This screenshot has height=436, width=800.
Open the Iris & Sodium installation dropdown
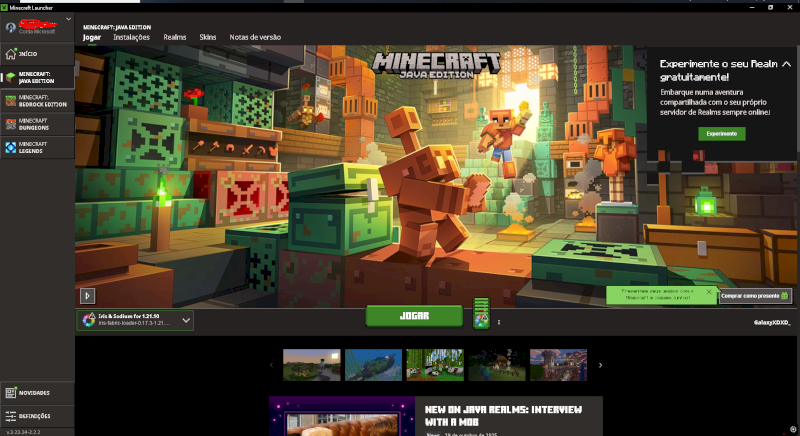click(x=135, y=320)
